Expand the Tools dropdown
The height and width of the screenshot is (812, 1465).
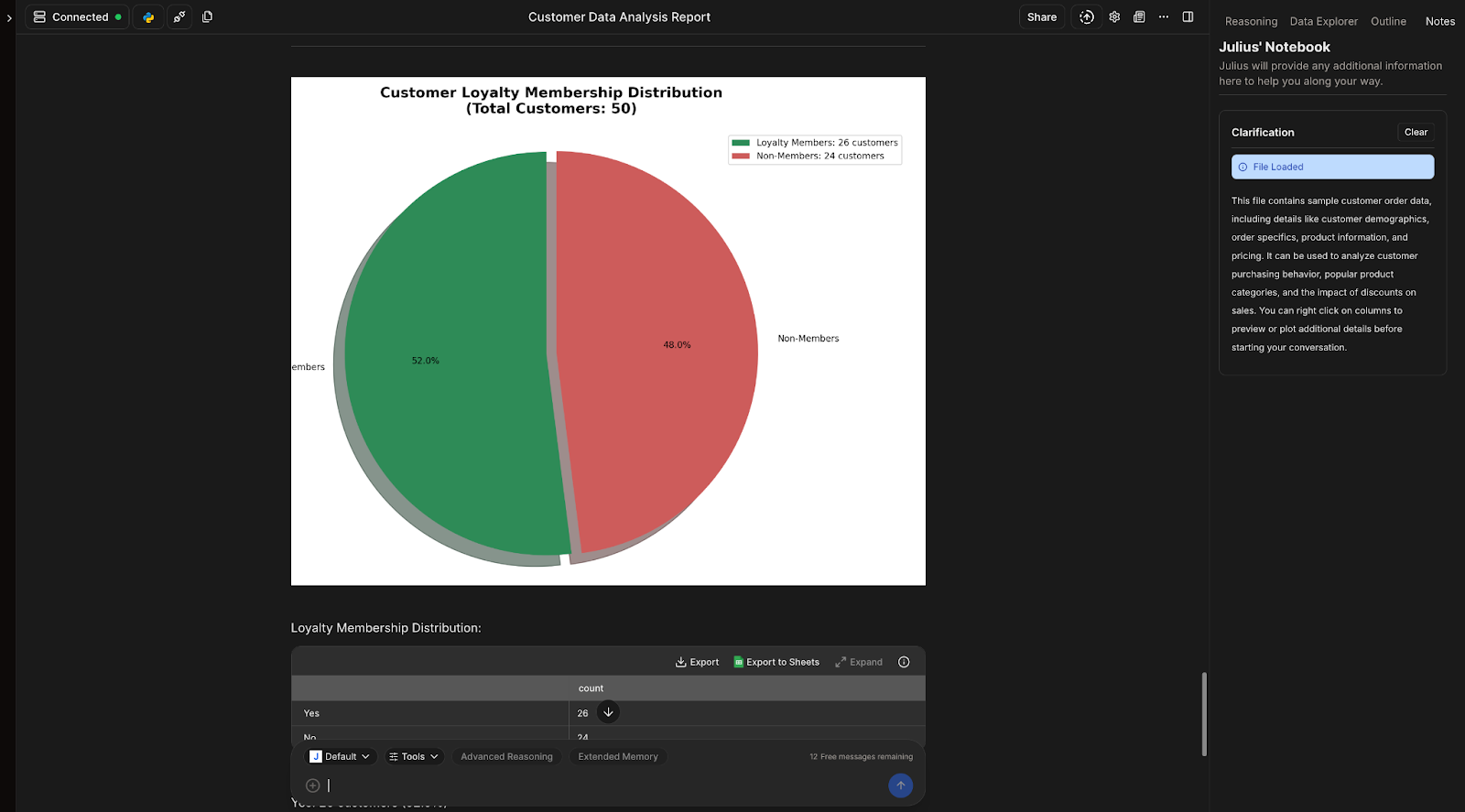coord(413,757)
